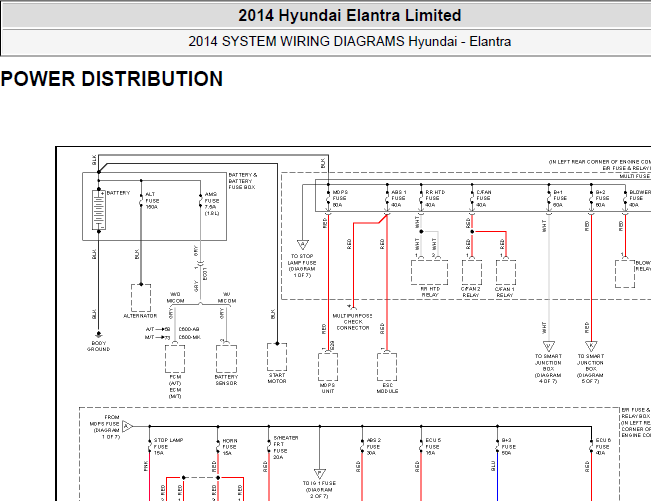Click the 'MDPS FUSE 80A' label
Image resolution: width=651 pixels, height=501 pixels.
340,198
